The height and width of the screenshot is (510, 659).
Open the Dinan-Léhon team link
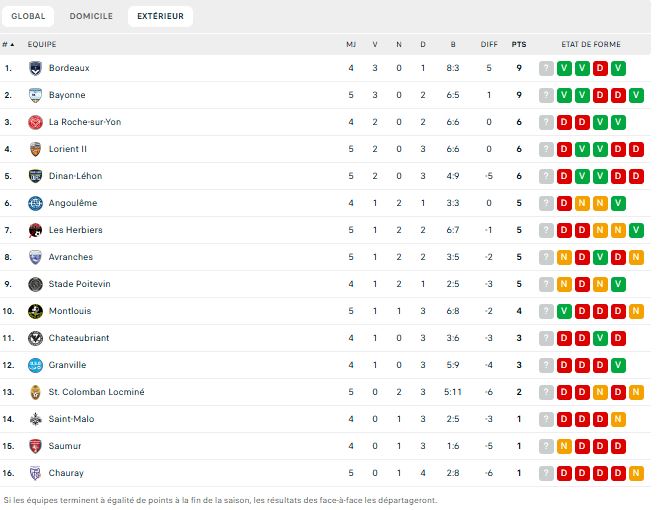(x=75, y=176)
